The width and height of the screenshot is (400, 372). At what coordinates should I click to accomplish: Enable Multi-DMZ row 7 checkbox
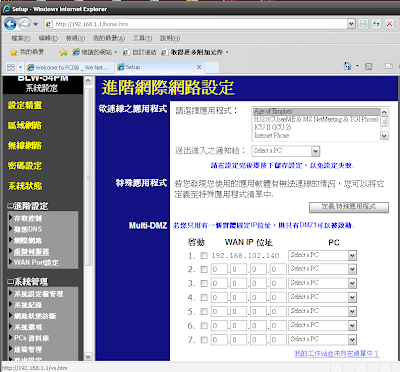pyautogui.click(x=204, y=340)
